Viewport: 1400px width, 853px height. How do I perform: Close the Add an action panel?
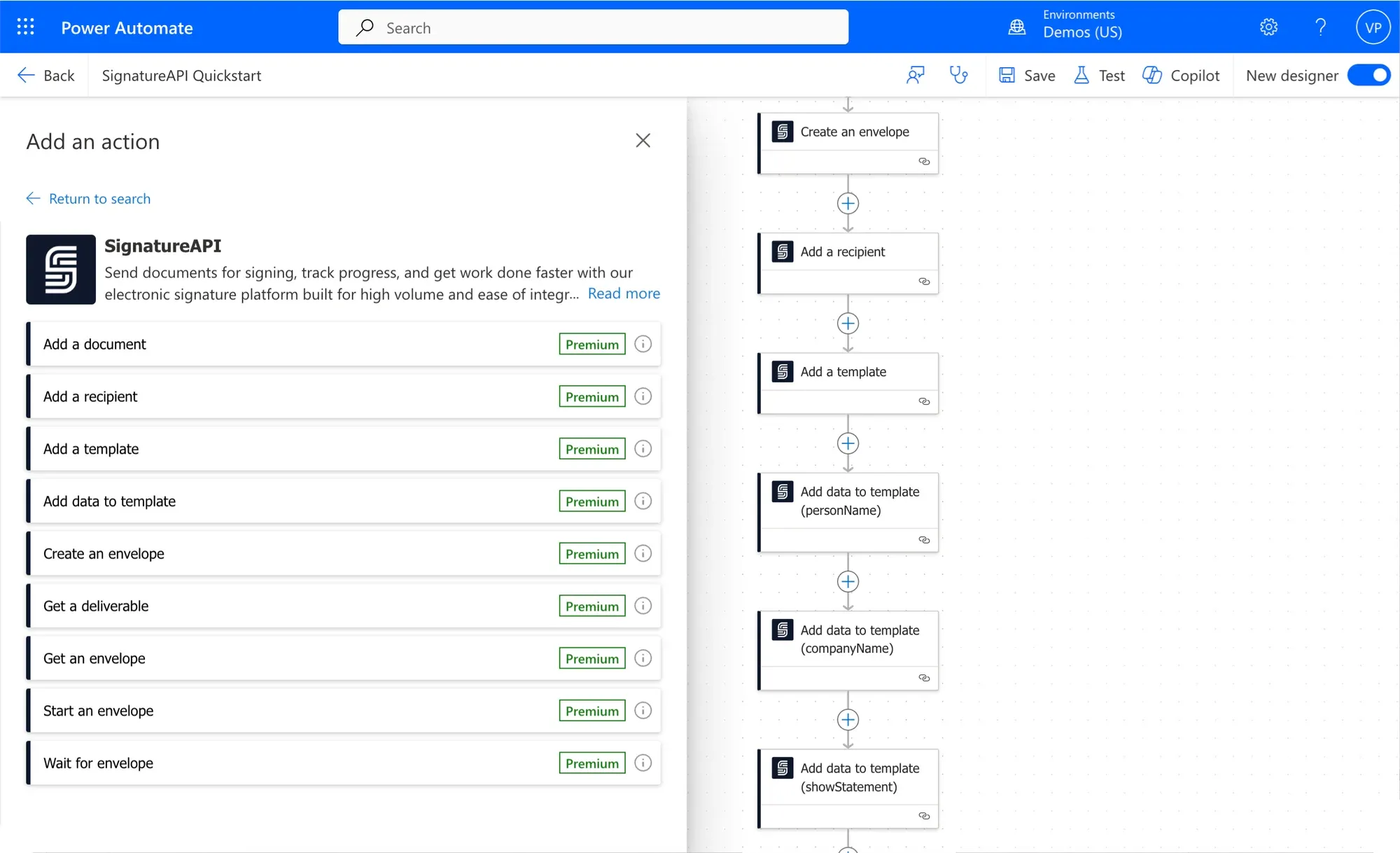coord(643,140)
